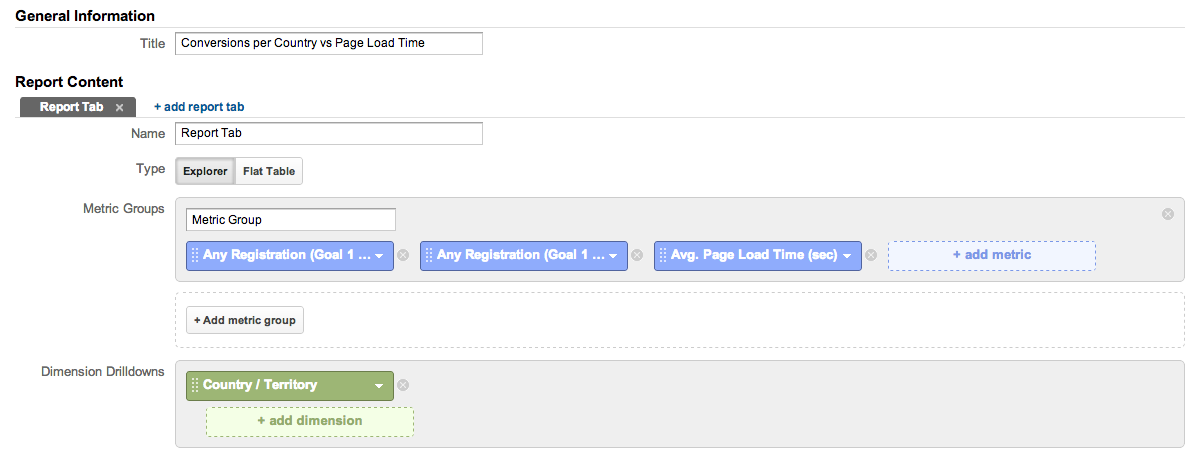Delete the entire Metric Group via corner x

click(x=1167, y=214)
